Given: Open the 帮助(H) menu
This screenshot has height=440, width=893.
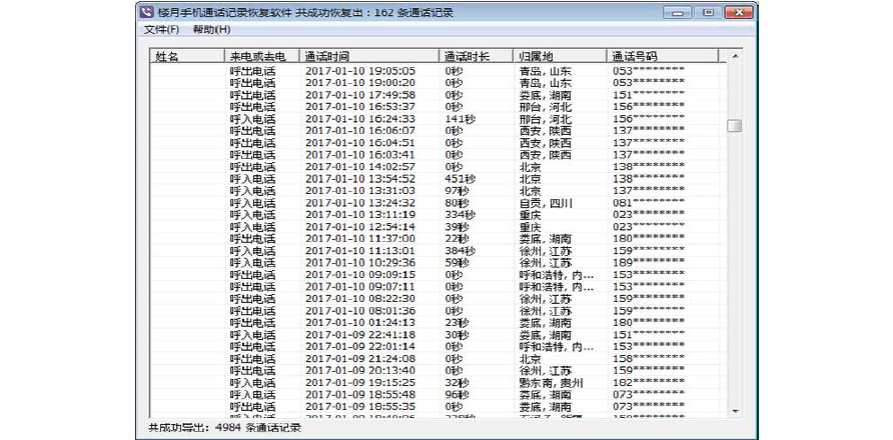Looking at the screenshot, I should (x=211, y=30).
